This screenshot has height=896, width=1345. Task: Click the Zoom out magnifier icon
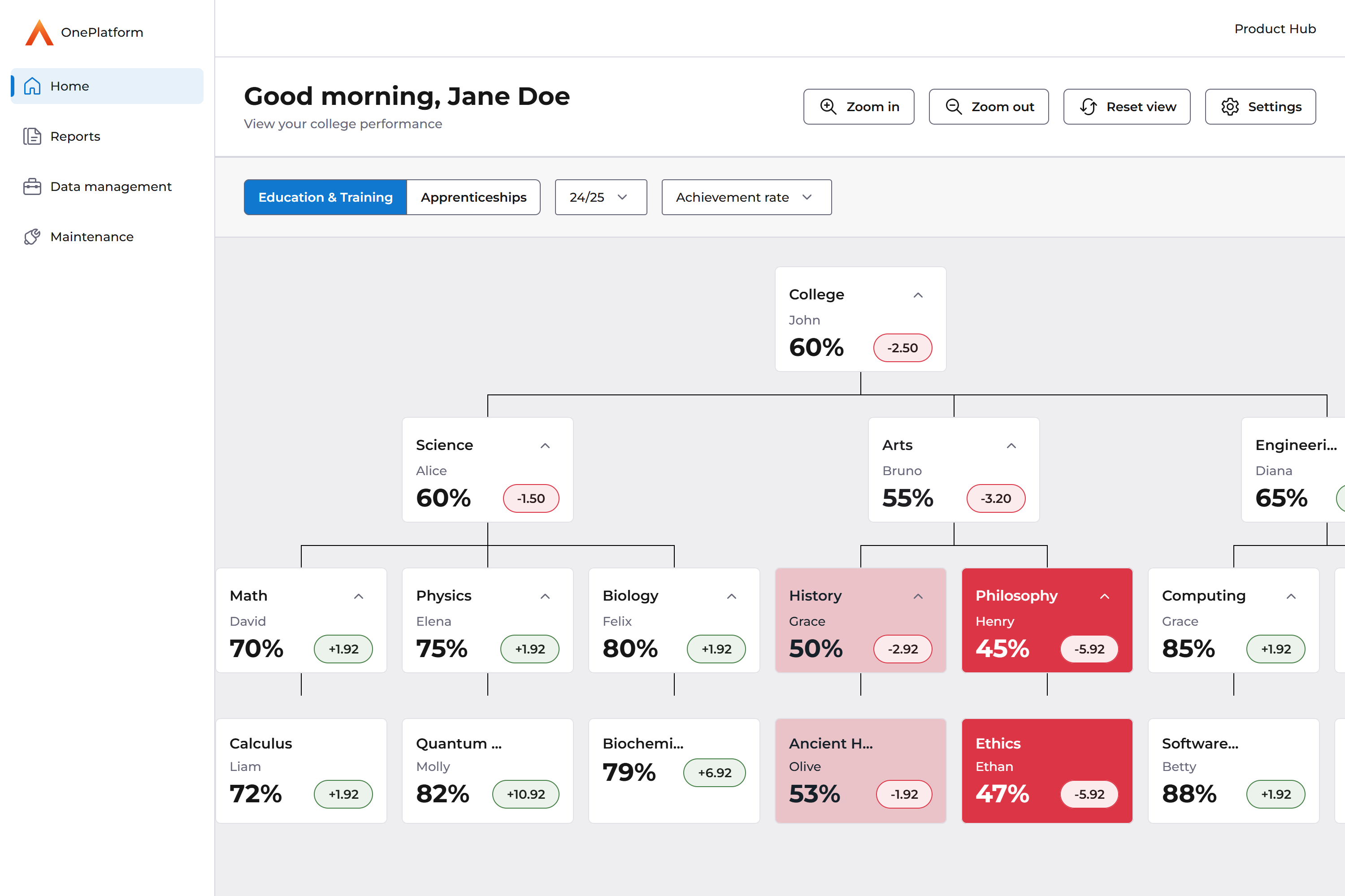pos(954,107)
